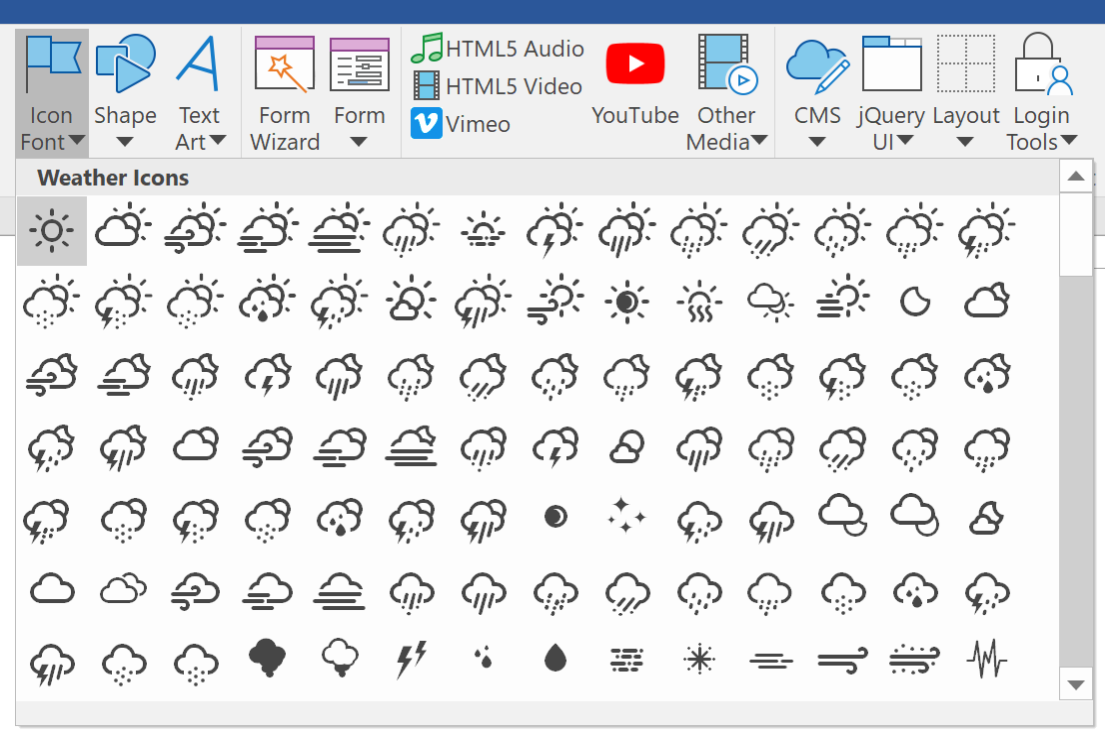The image size is (1106, 736).
Task: Select the hot sun with heat waves icon
Action: [x=699, y=302]
